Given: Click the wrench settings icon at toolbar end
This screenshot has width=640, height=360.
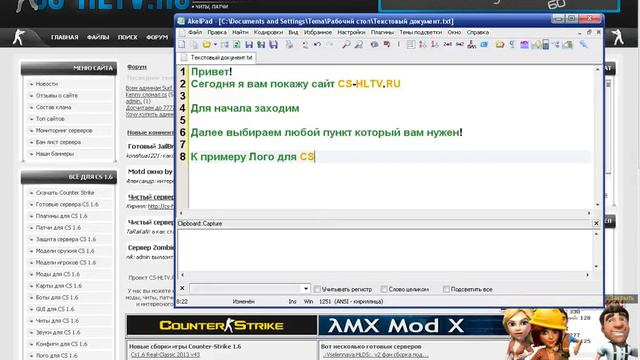Looking at the screenshot, I should click(x=583, y=44).
